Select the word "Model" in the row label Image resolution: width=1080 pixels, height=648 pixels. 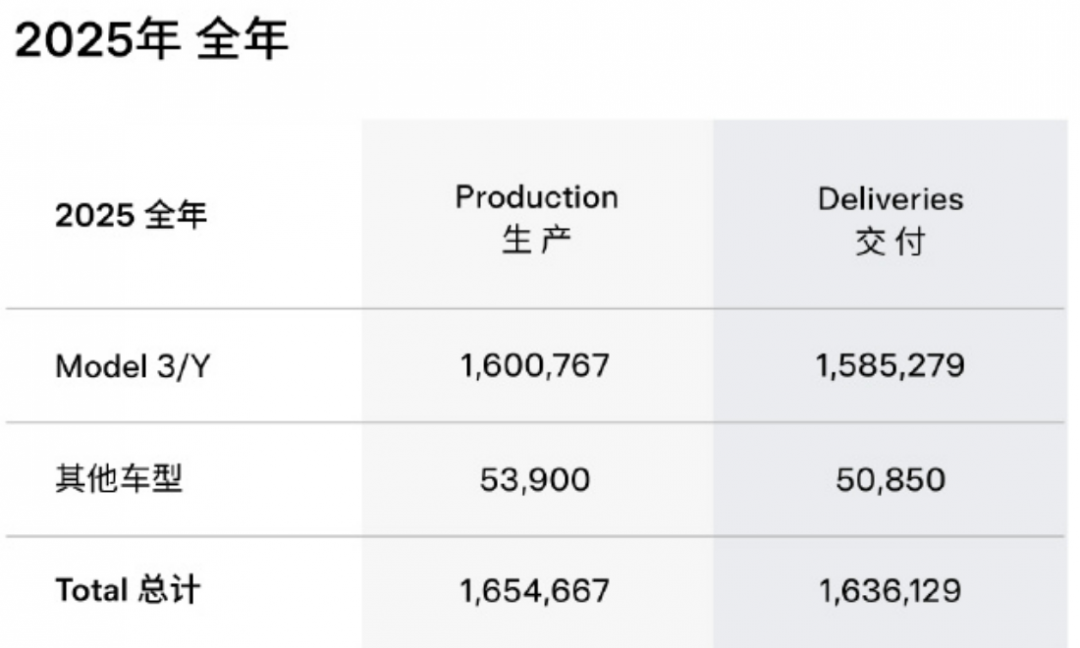click(x=100, y=366)
